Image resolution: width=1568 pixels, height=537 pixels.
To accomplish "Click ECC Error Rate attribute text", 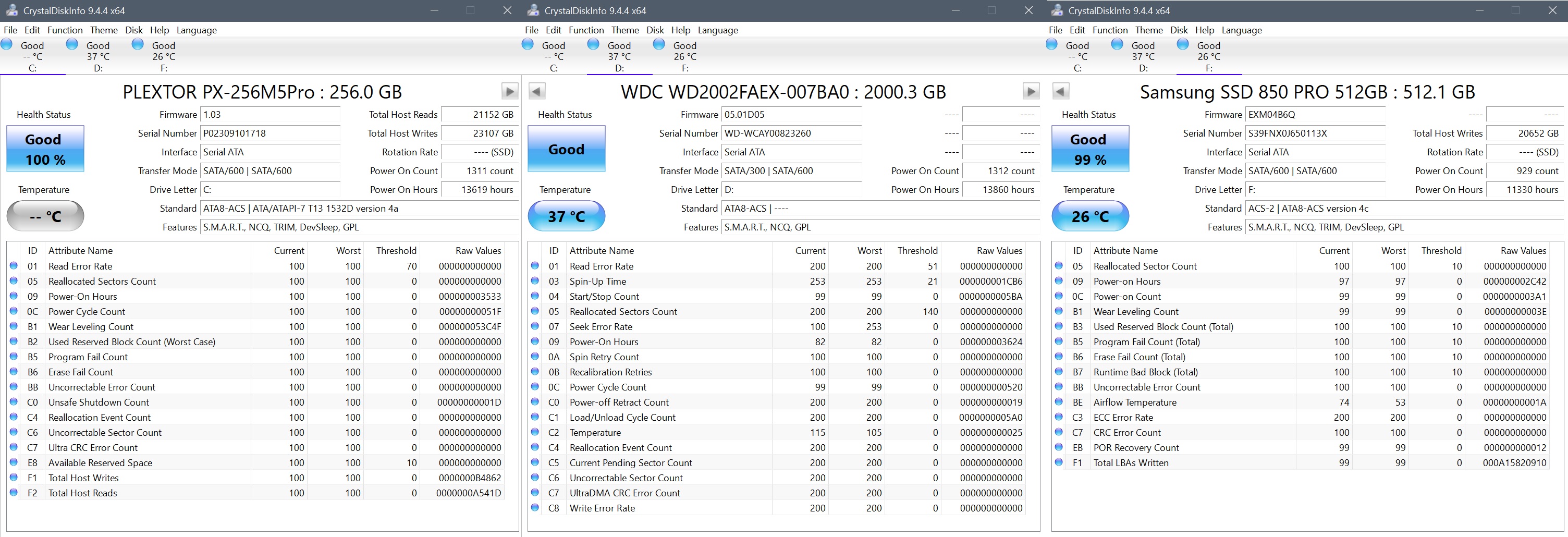I will click(x=1123, y=417).
